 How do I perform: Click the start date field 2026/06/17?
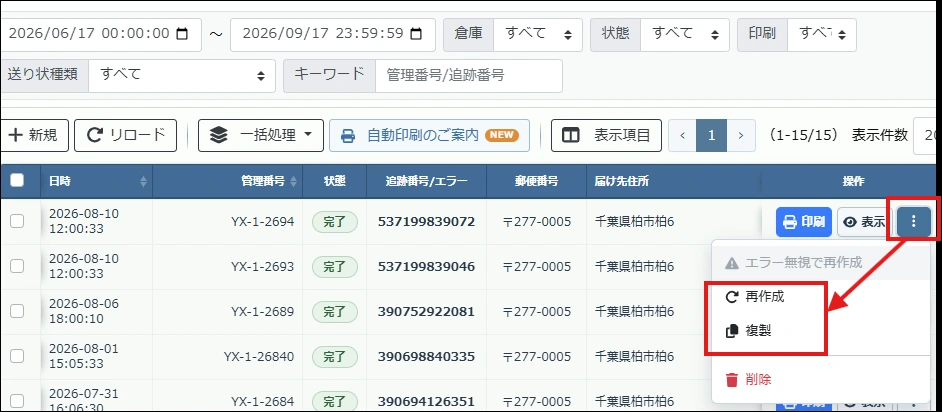(100, 34)
